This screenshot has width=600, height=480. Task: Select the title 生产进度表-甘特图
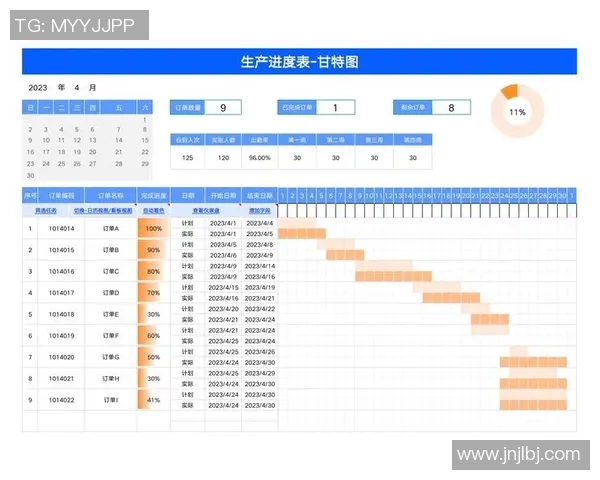click(299, 62)
